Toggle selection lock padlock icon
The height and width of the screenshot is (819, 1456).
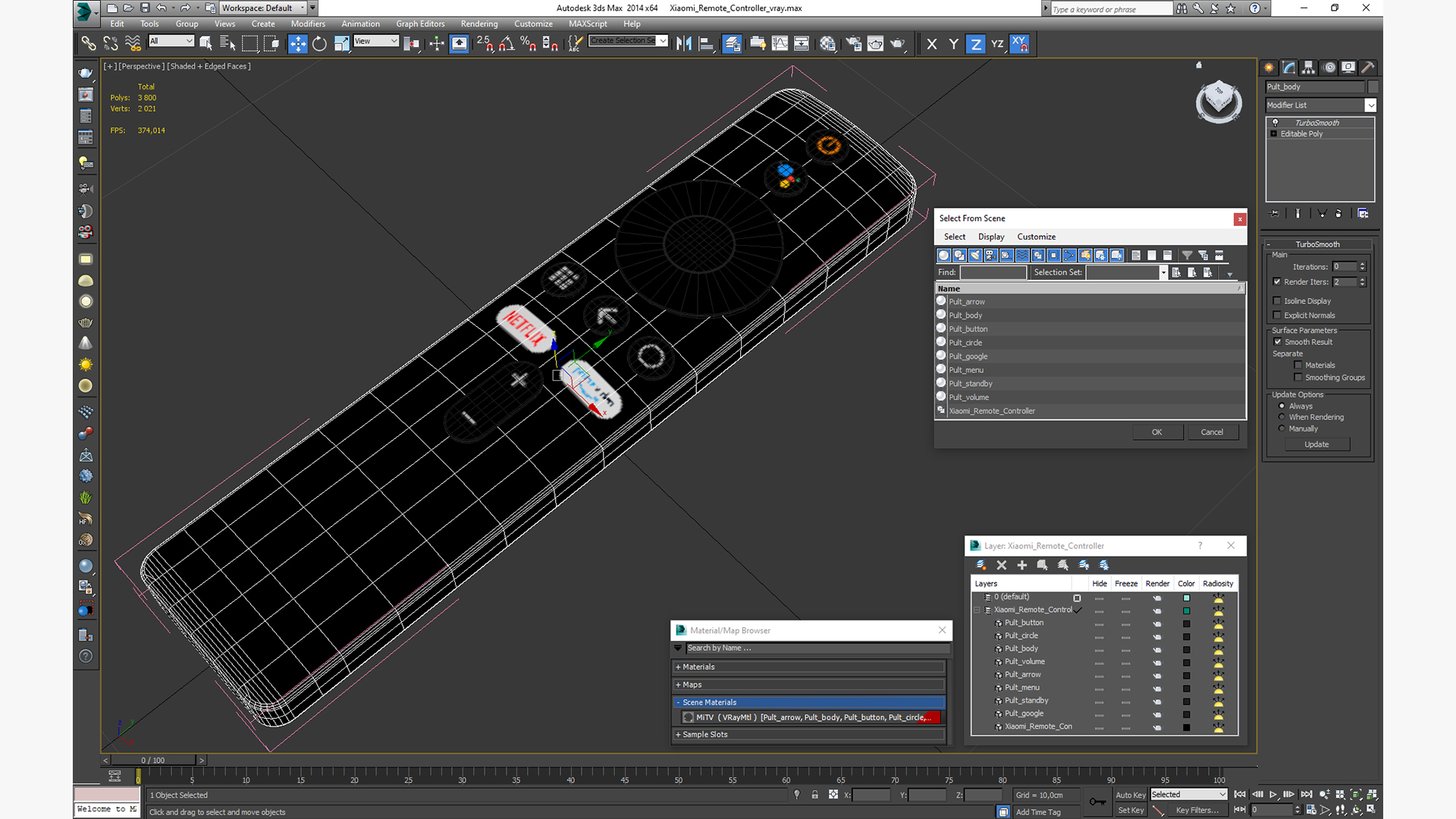tap(814, 795)
